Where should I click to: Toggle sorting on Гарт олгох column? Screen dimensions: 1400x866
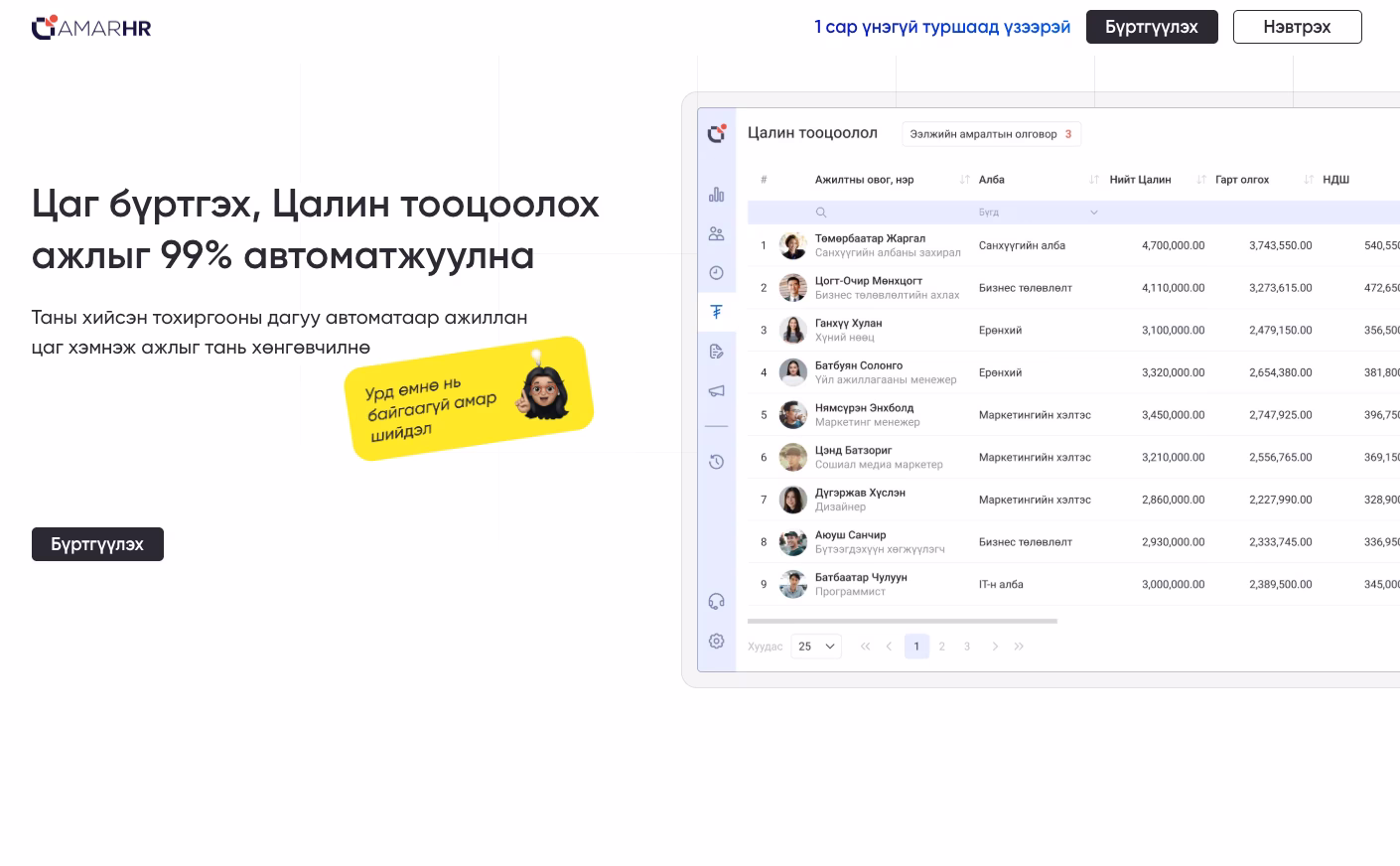1201,180
